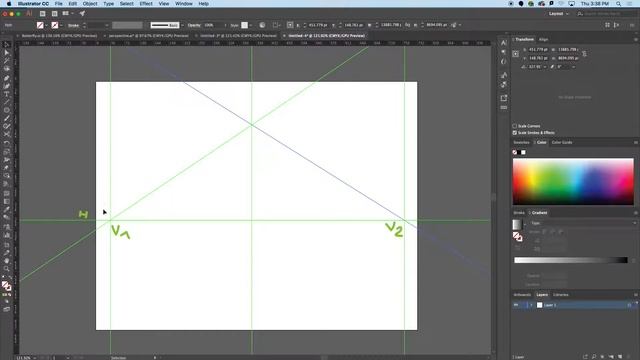
Task: Open the Transform panel options menu
Action: pyautogui.click(x=636, y=40)
